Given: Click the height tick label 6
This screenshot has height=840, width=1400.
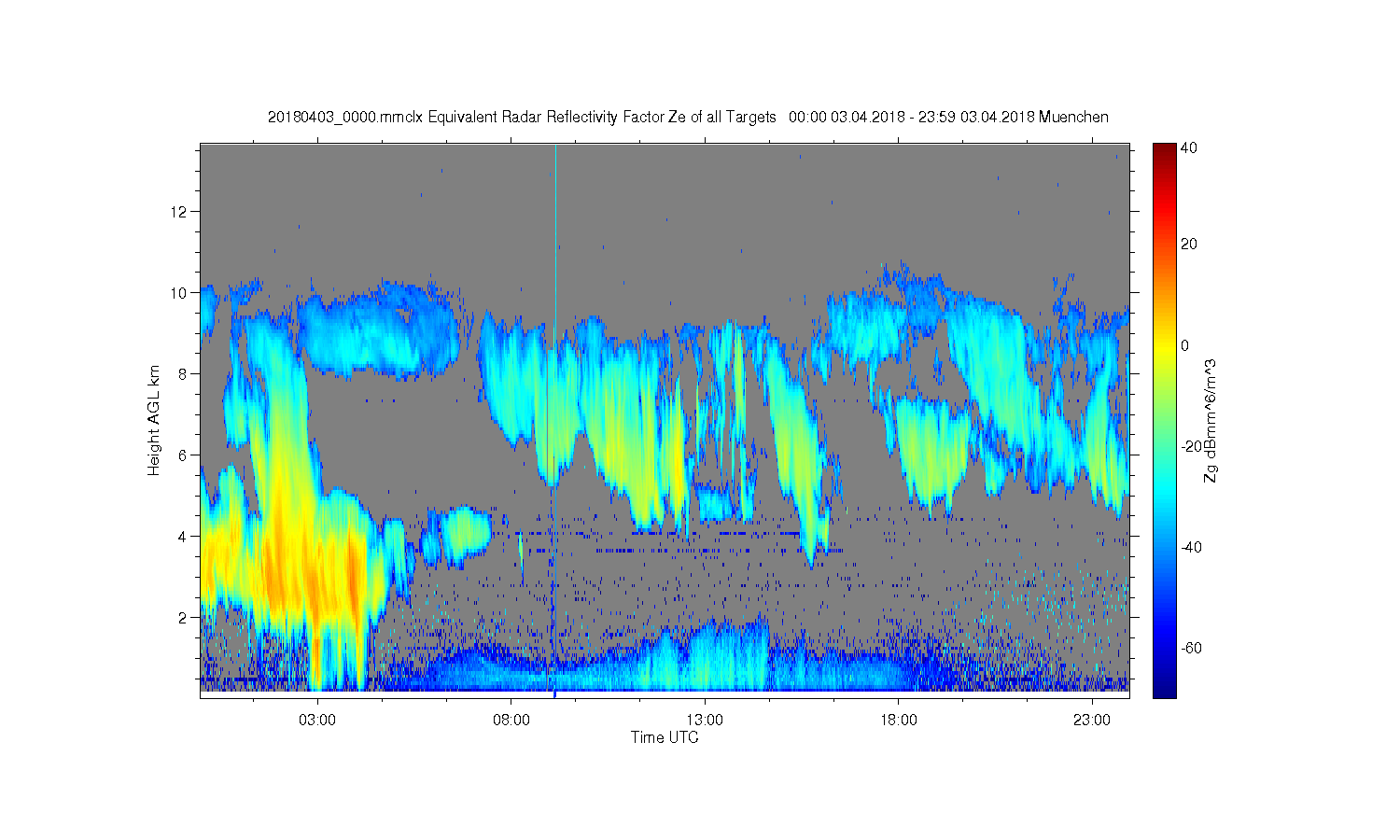Looking at the screenshot, I should [x=183, y=455].
